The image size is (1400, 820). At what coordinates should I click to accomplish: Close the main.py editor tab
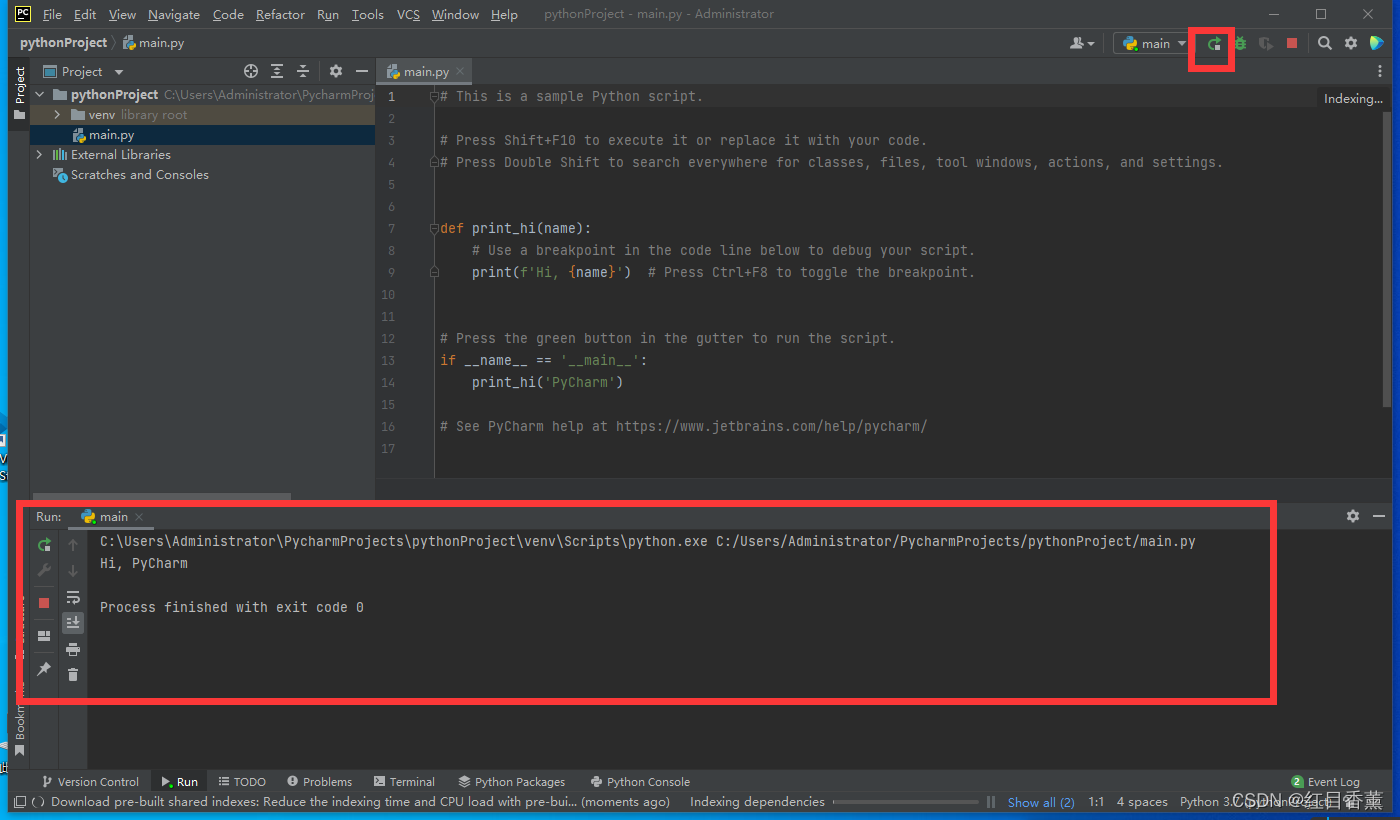pyautogui.click(x=460, y=72)
